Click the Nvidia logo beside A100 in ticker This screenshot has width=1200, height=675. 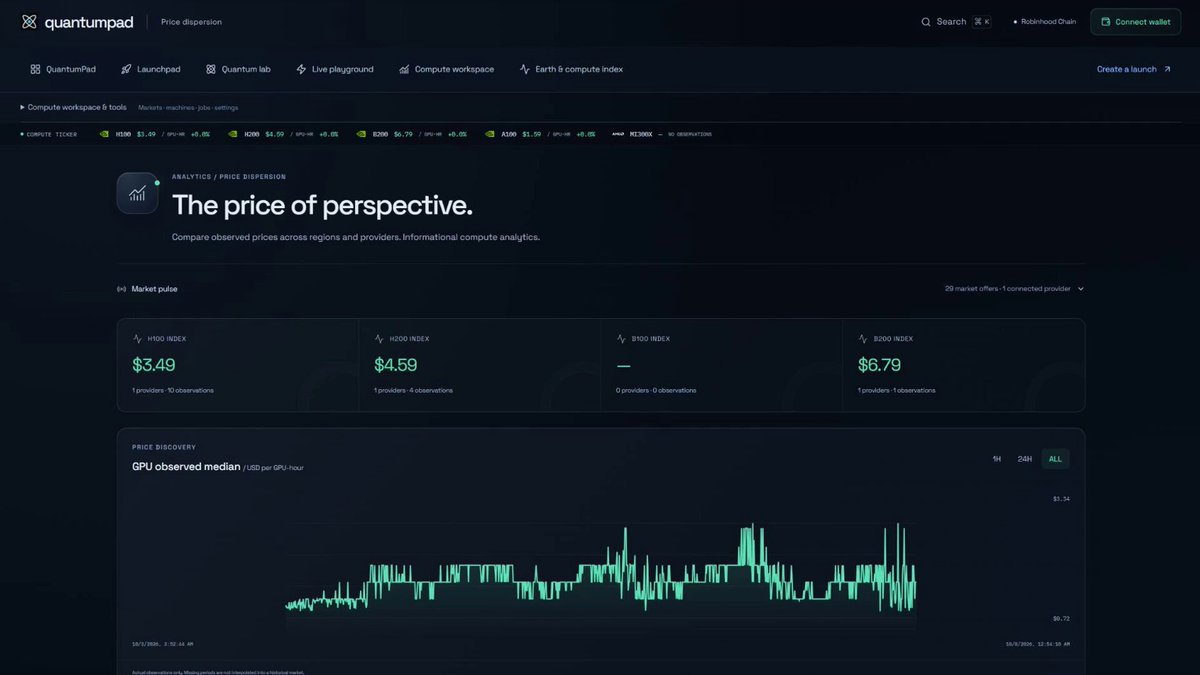[490, 133]
